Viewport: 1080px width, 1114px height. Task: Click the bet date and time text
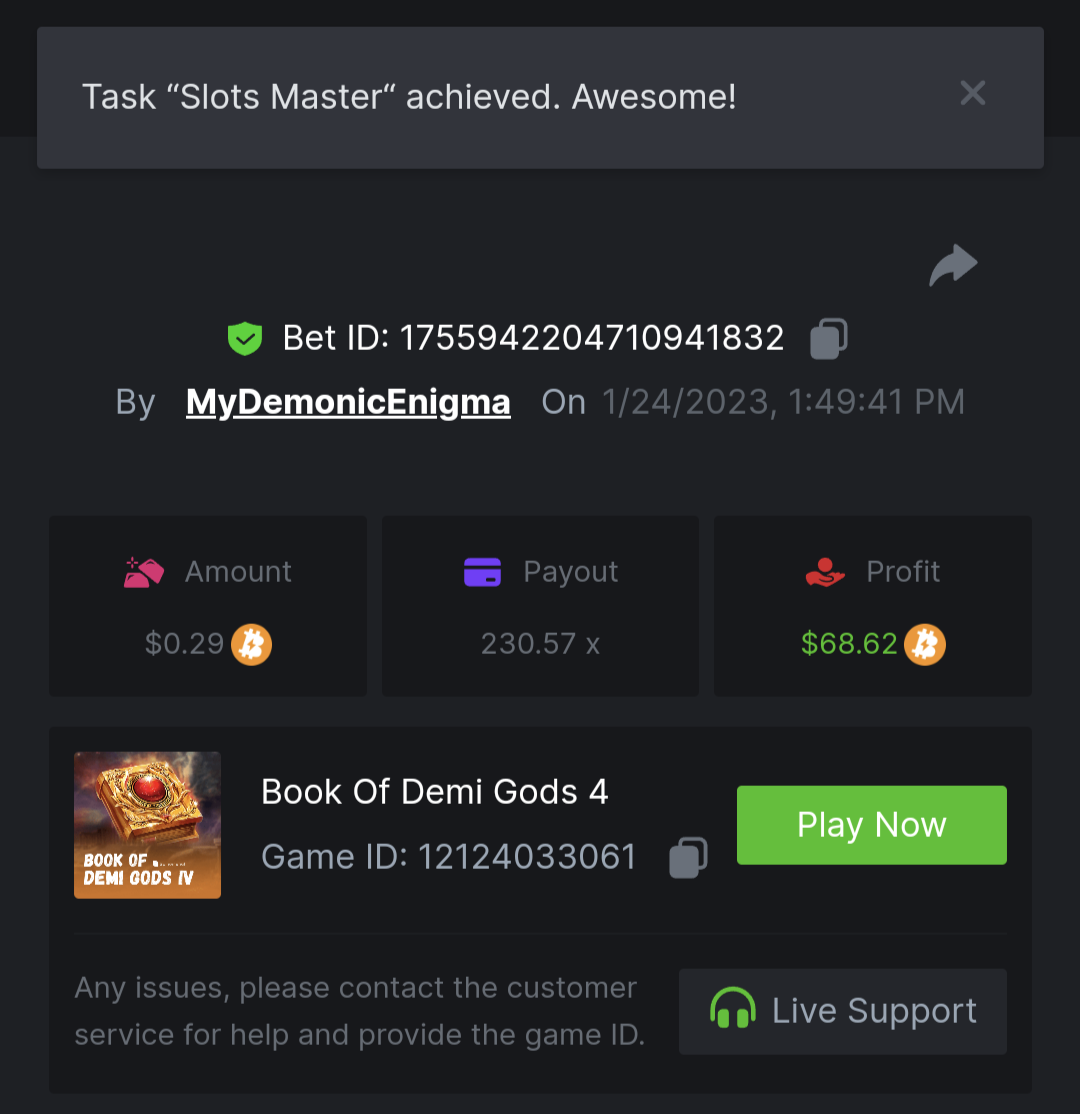(783, 402)
